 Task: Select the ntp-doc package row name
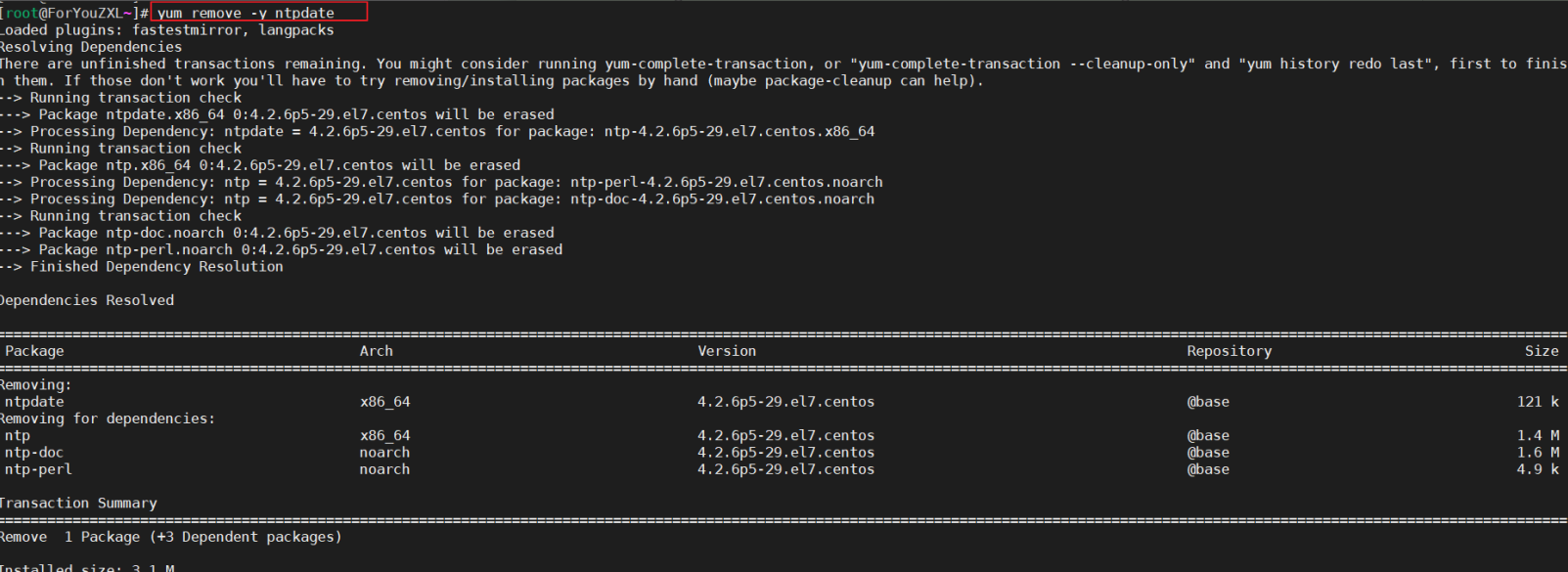34,453
